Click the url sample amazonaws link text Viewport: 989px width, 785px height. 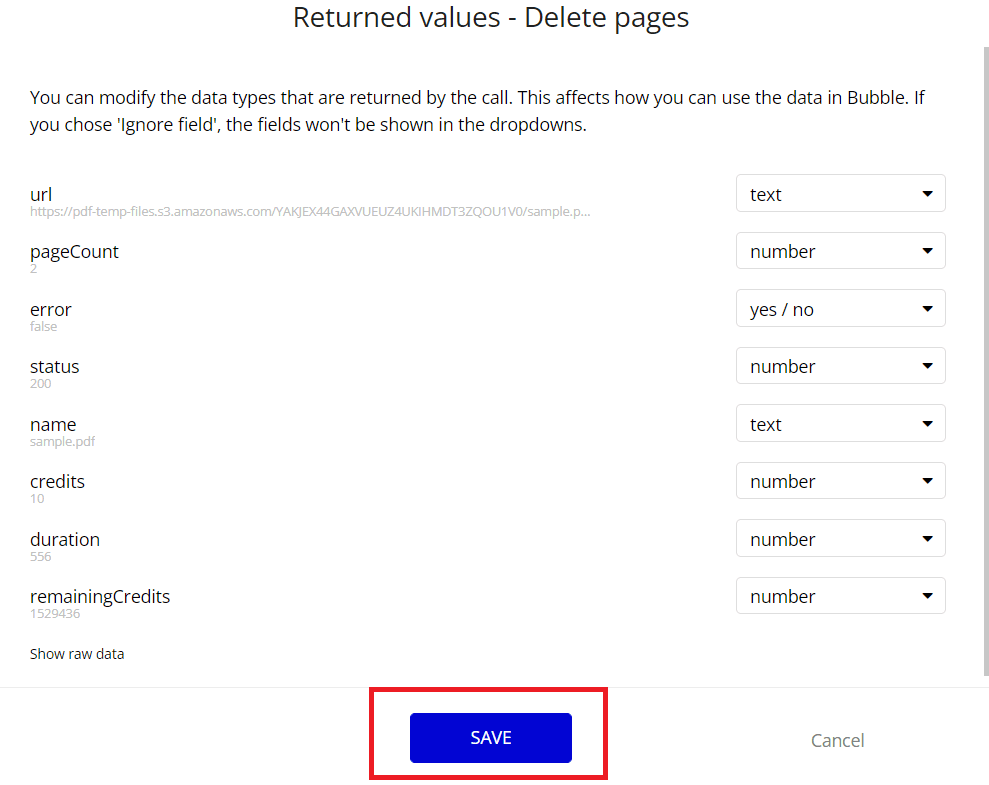(x=310, y=212)
